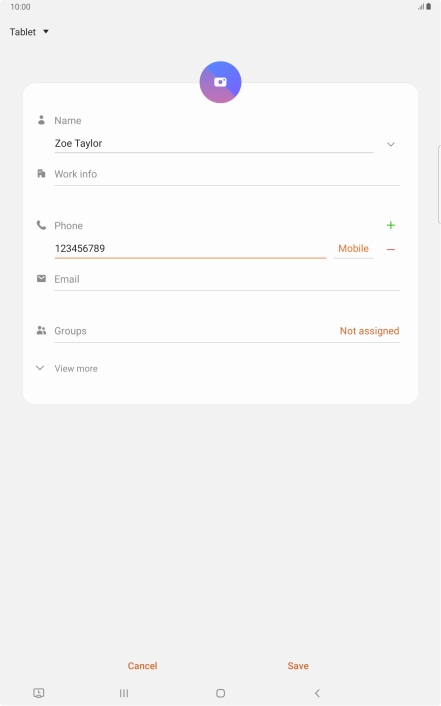Select the Not assigned groups option
This screenshot has width=441, height=706.
(x=369, y=331)
